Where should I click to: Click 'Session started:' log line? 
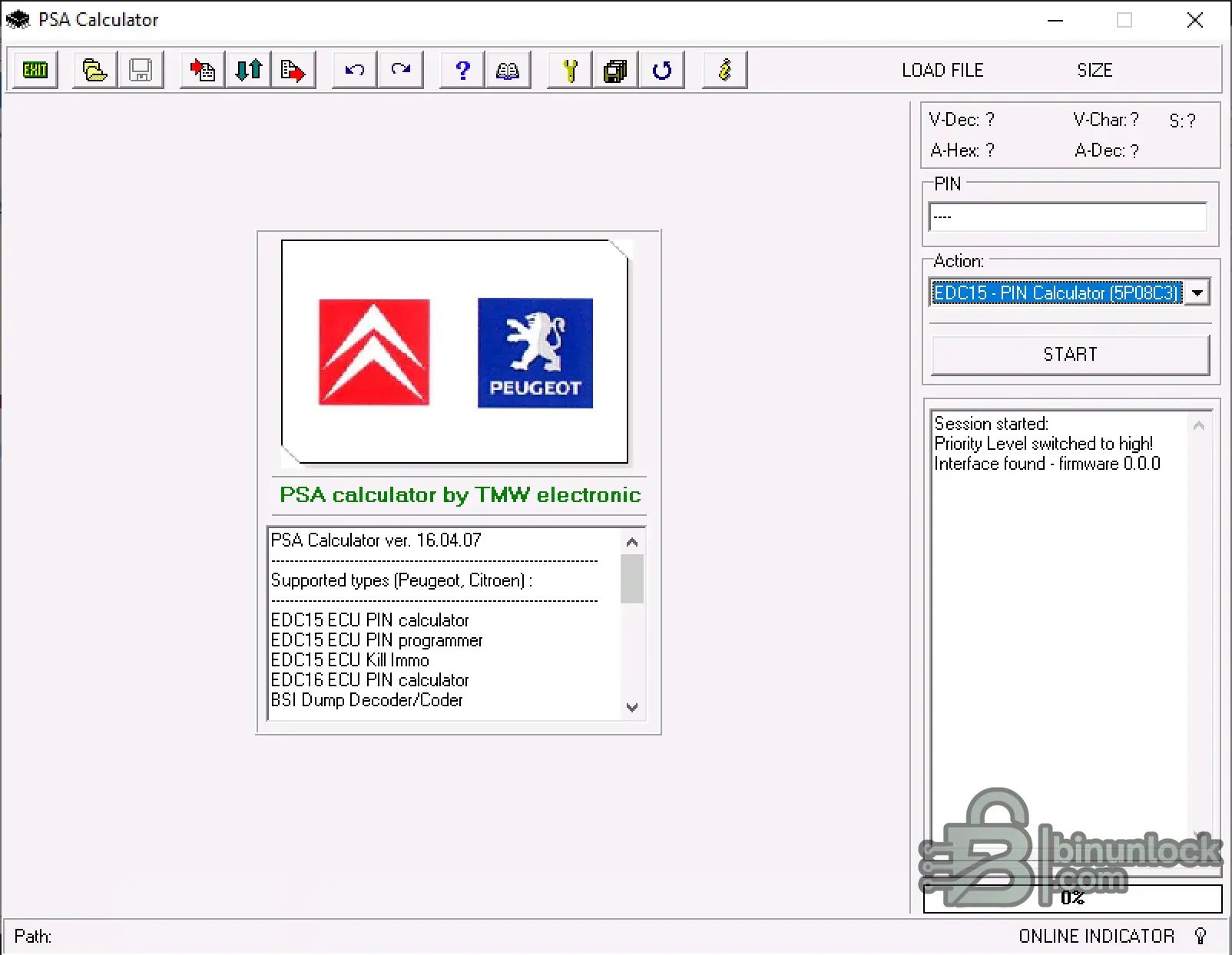tap(992, 424)
